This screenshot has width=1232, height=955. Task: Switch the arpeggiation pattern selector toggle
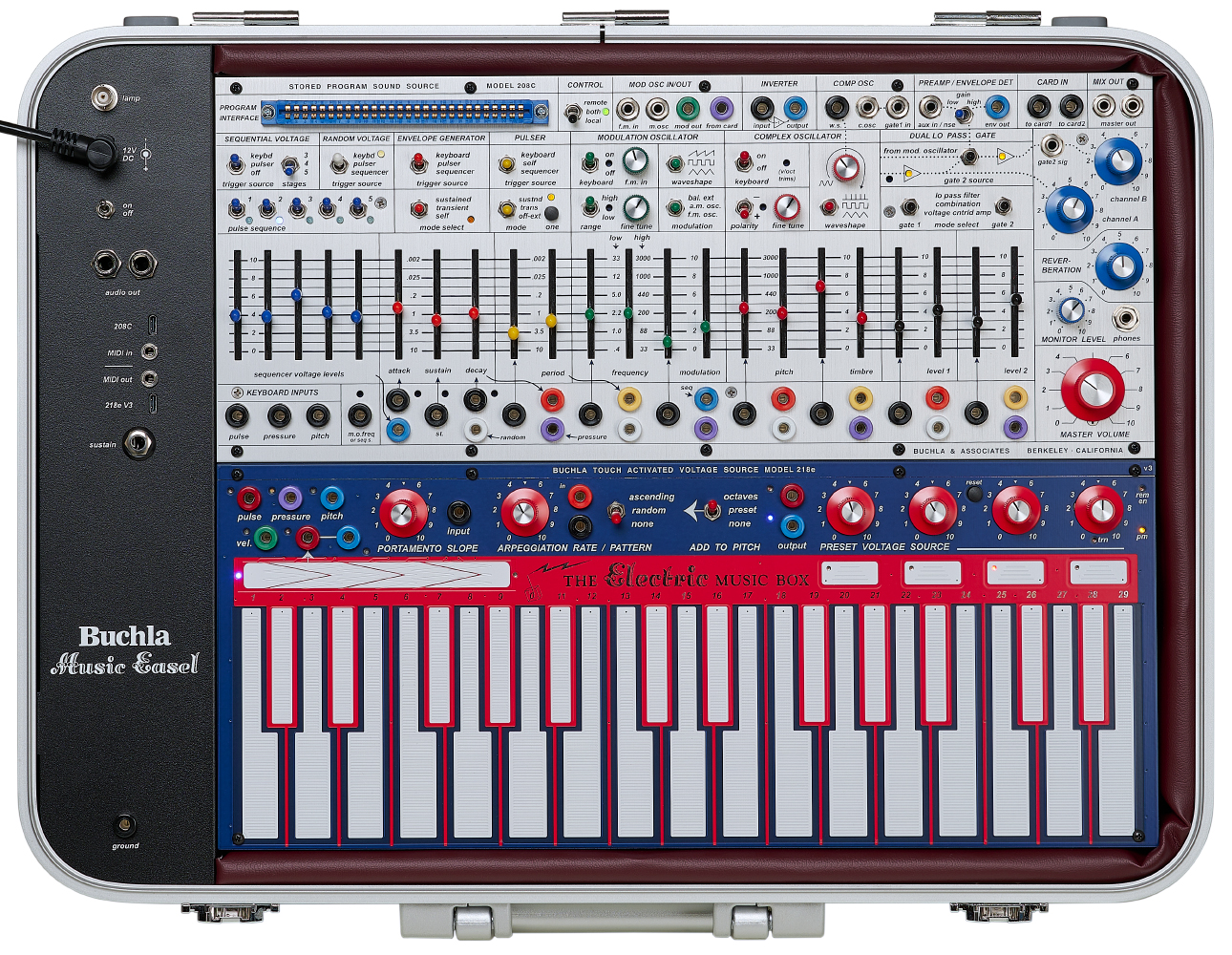pos(616,512)
